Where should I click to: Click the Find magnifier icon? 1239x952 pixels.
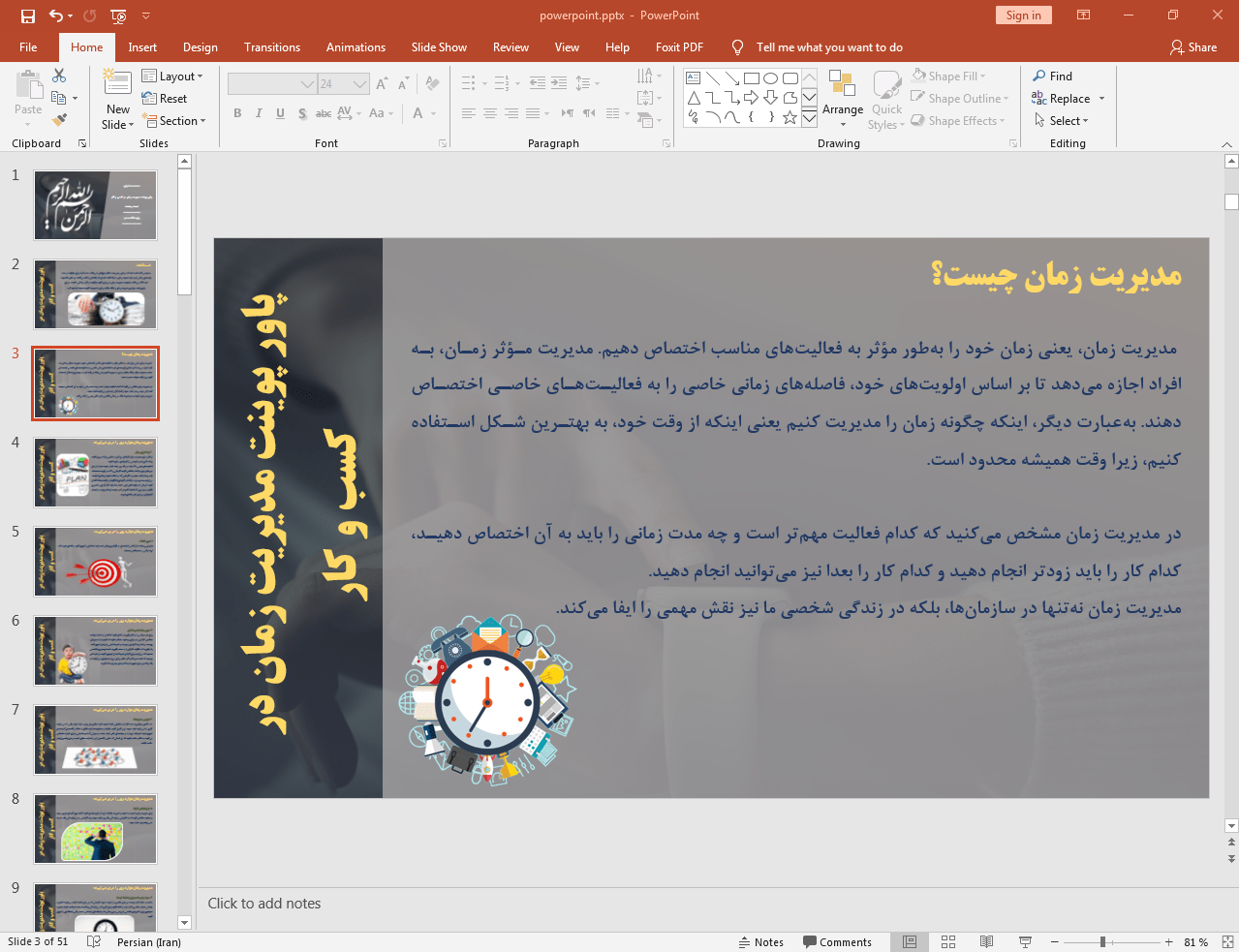click(1039, 77)
